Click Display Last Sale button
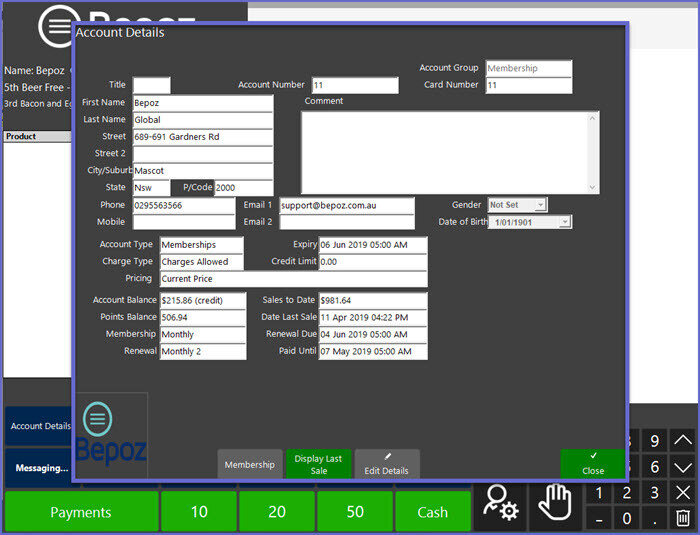Viewport: 700px width, 535px height. pyautogui.click(x=319, y=464)
